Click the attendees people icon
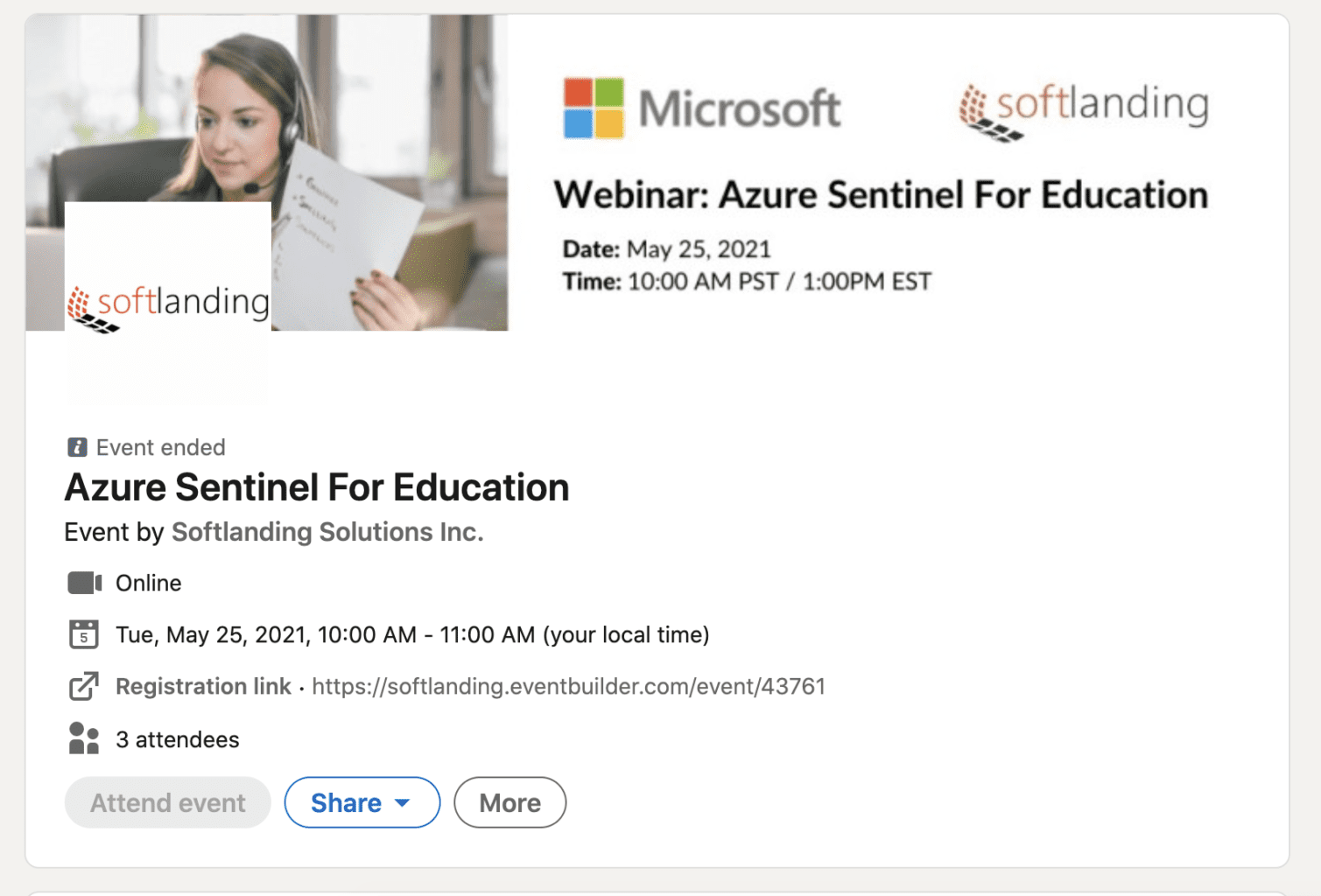The image size is (1321, 896). [x=84, y=738]
